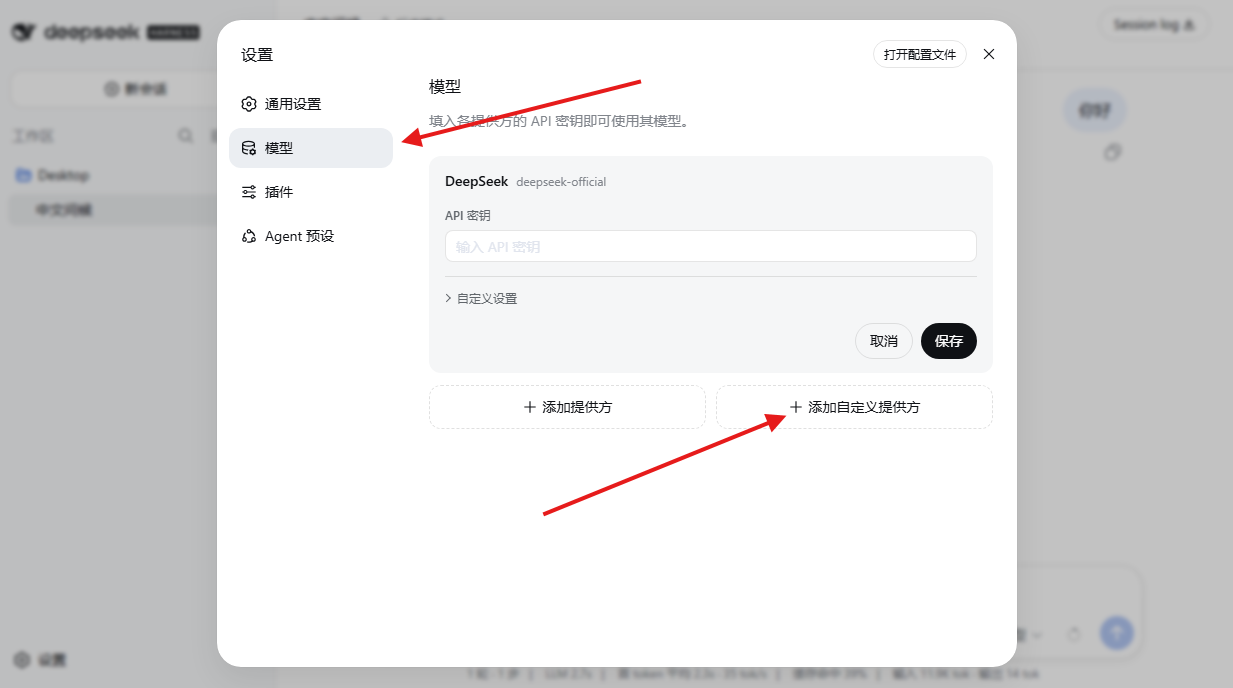Open the dropdown chevron left of send button

pyautogui.click(x=1037, y=635)
